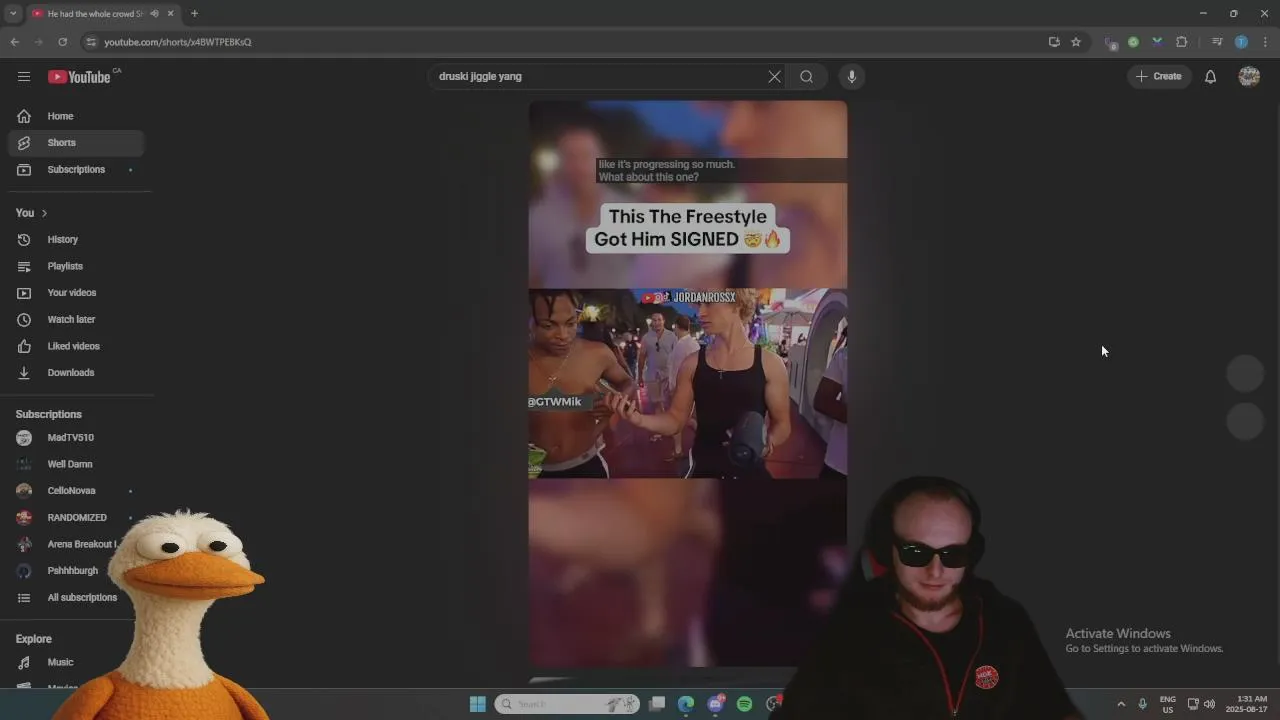Mute the tab via the audio speaker icon
This screenshot has height=720, width=1280.
(154, 13)
